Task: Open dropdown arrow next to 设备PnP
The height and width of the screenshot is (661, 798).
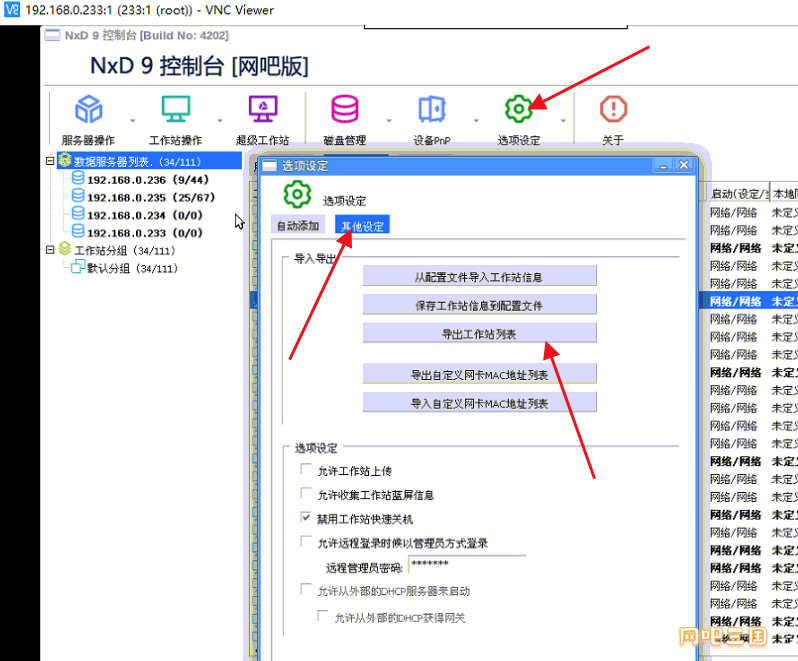Action: tap(476, 121)
